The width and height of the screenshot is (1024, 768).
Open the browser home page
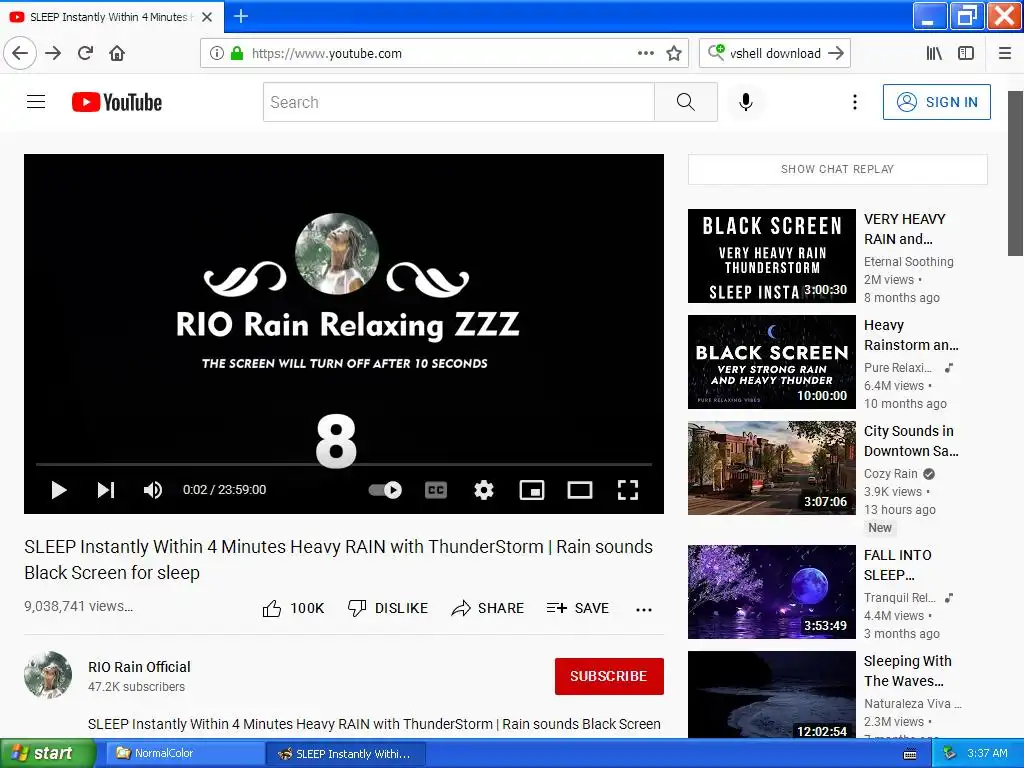pyautogui.click(x=117, y=53)
